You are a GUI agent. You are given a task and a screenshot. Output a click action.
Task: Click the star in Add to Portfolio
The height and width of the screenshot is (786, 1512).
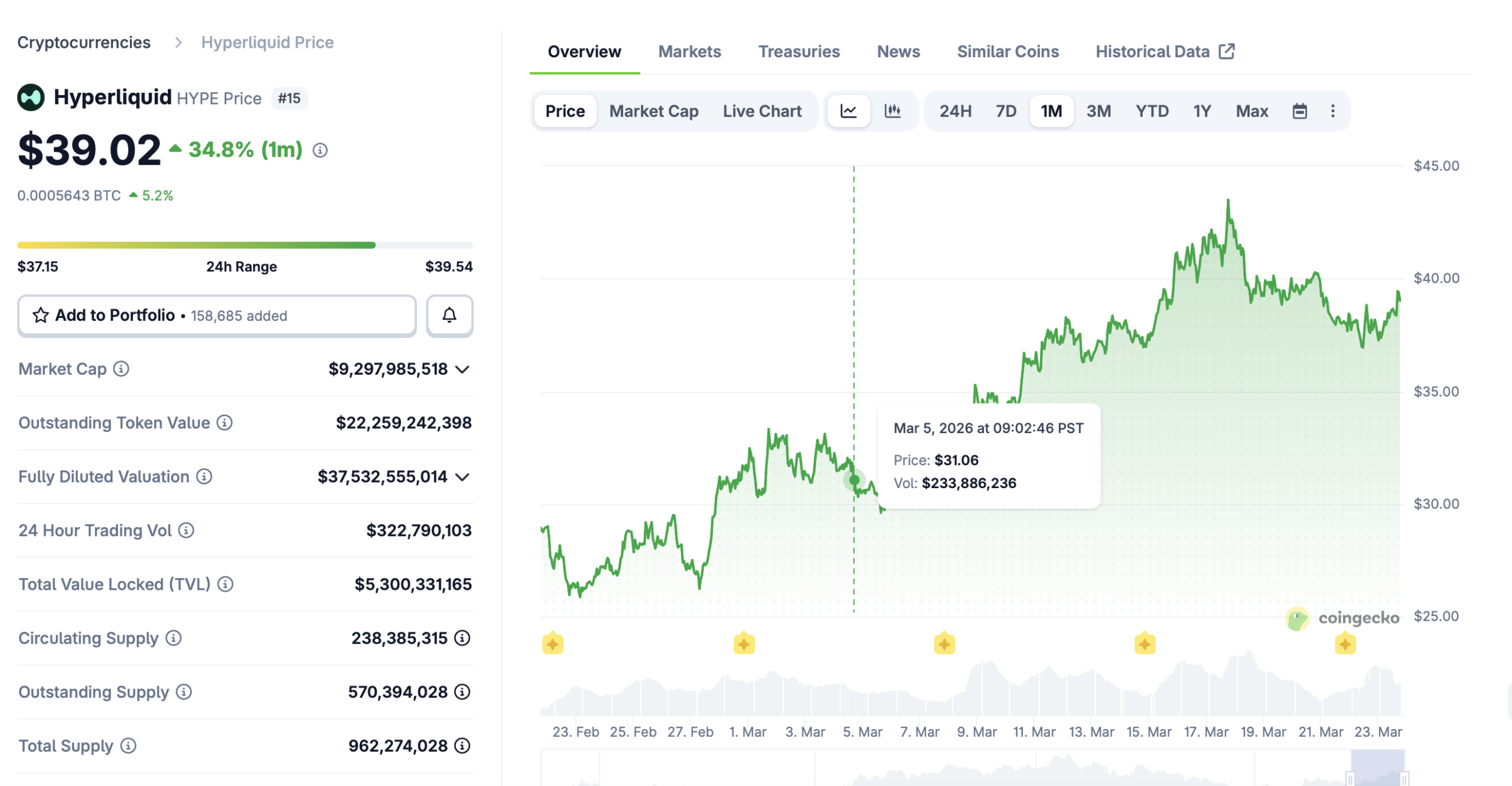tap(40, 315)
